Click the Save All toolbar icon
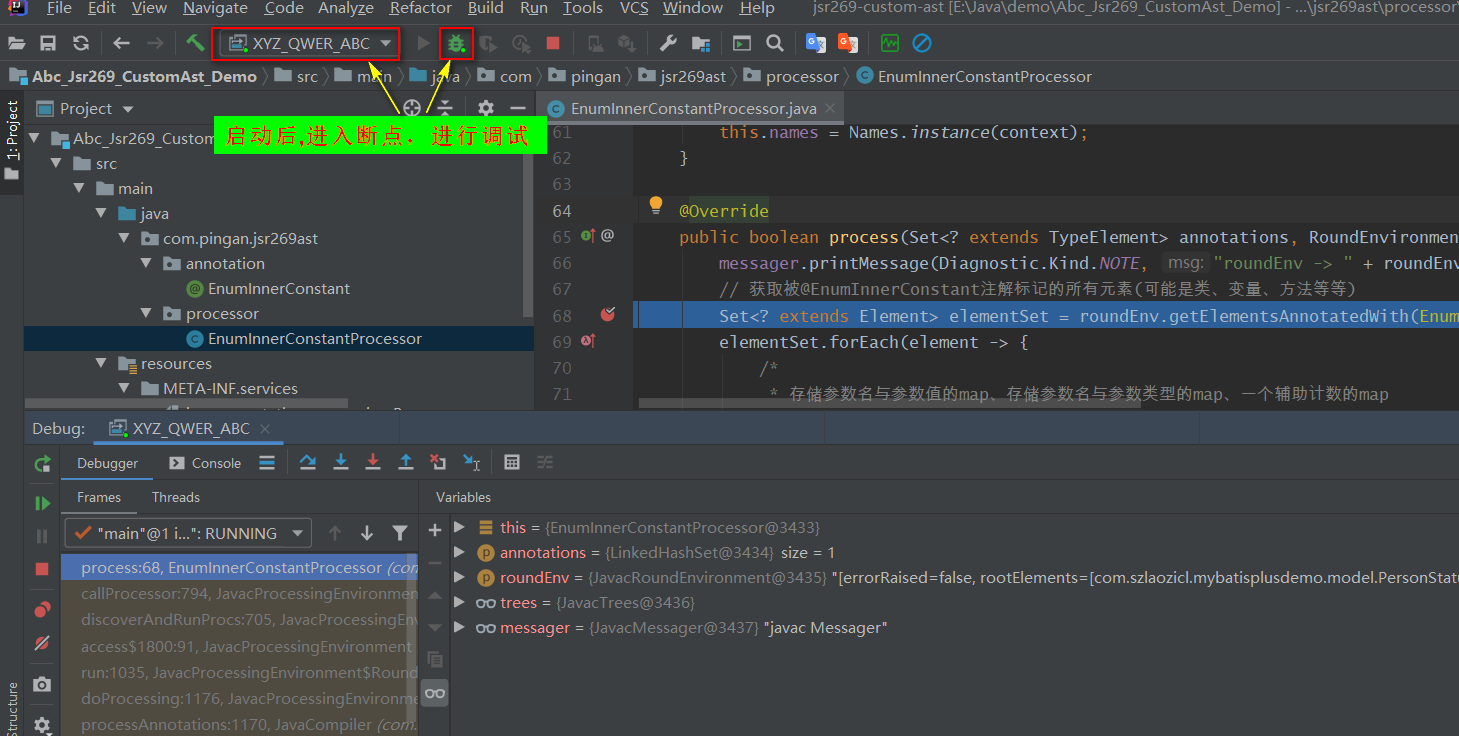 click(x=47, y=43)
